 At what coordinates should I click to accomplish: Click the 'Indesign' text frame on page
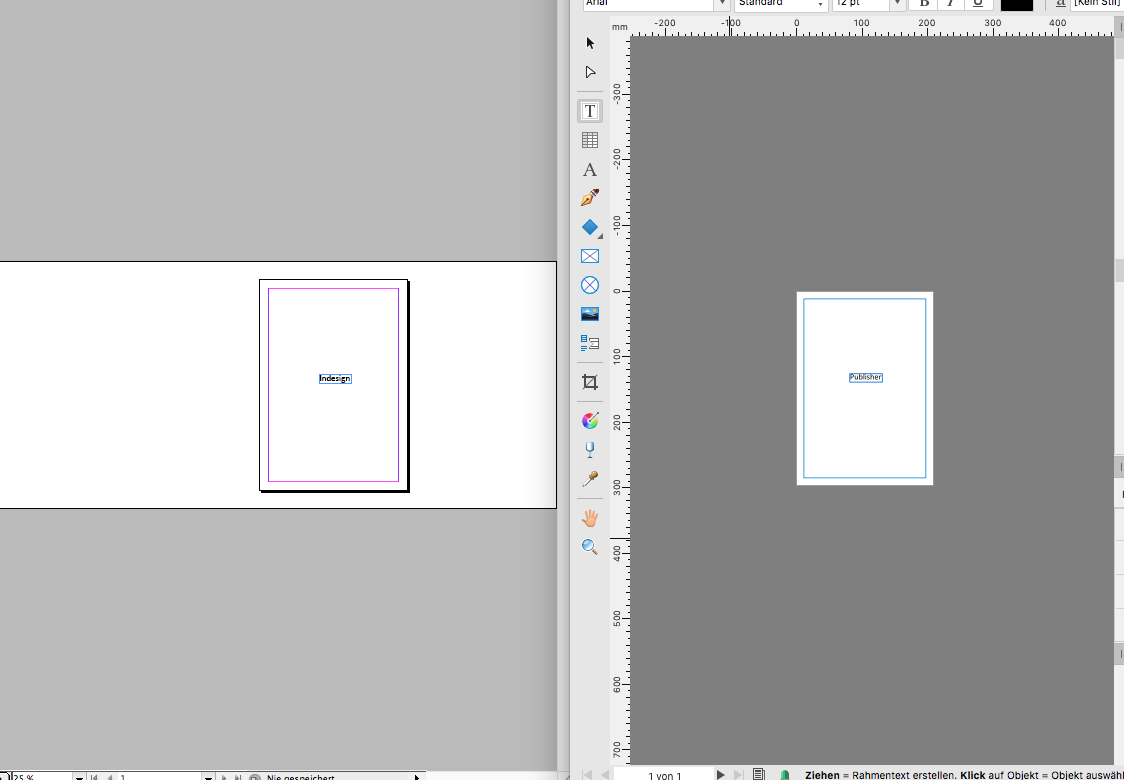[x=335, y=379]
